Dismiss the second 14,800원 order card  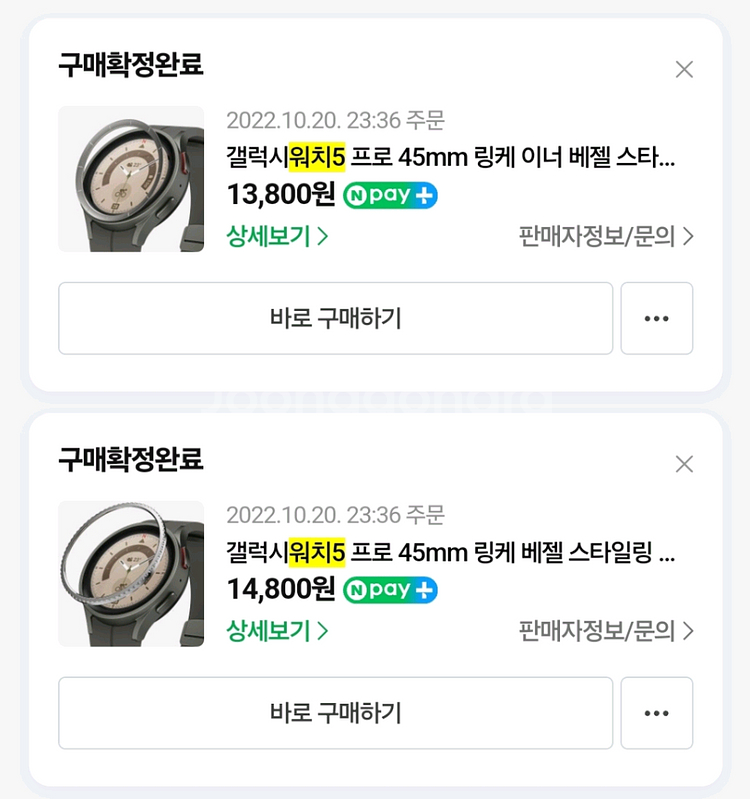(684, 464)
